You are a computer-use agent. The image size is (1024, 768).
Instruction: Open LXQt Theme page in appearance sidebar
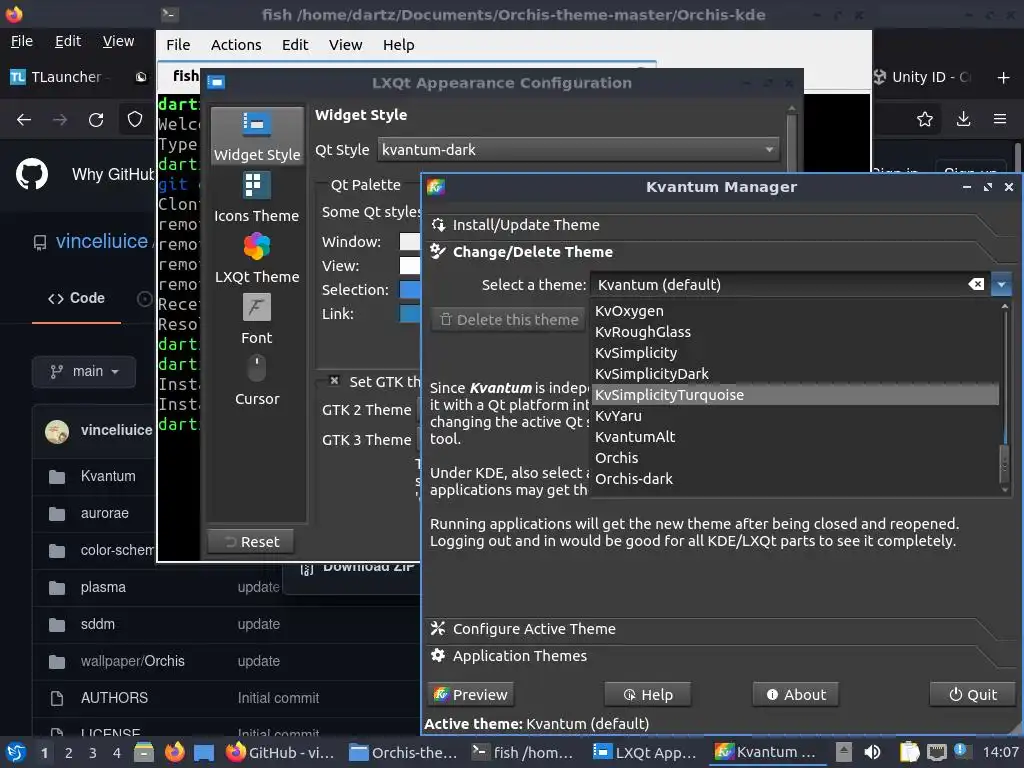(x=257, y=259)
